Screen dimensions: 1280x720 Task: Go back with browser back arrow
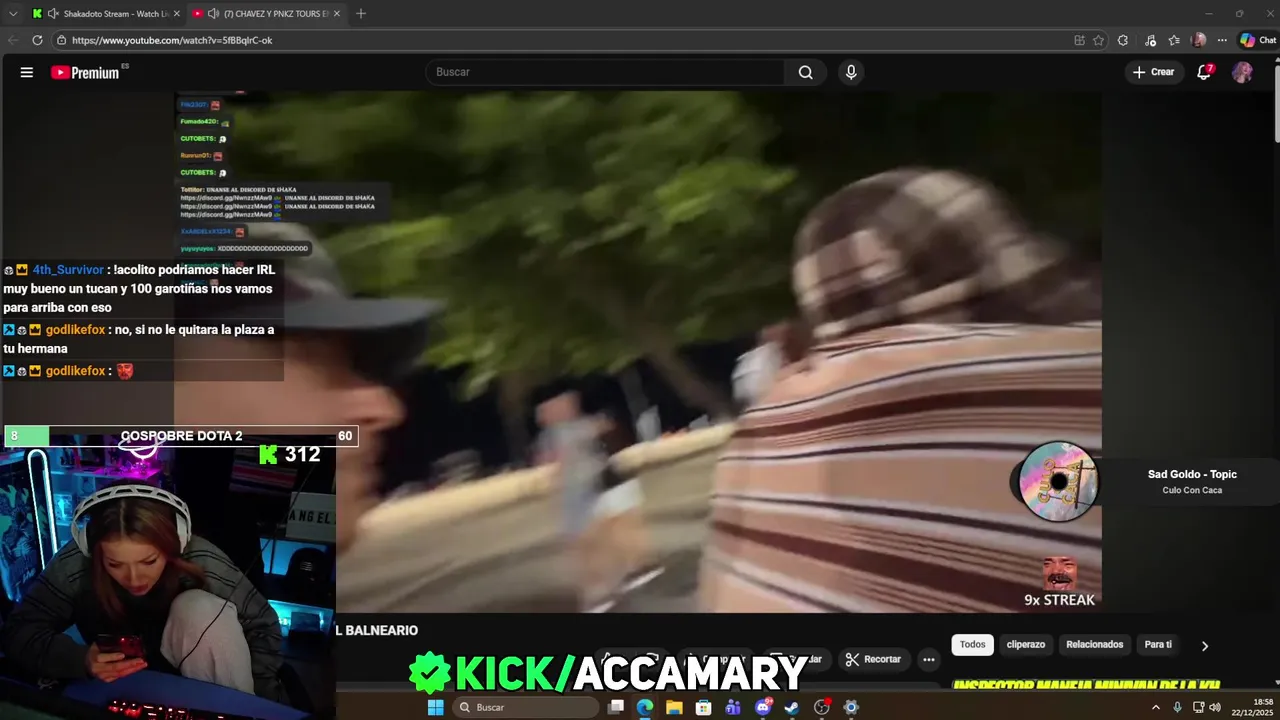tap(13, 40)
